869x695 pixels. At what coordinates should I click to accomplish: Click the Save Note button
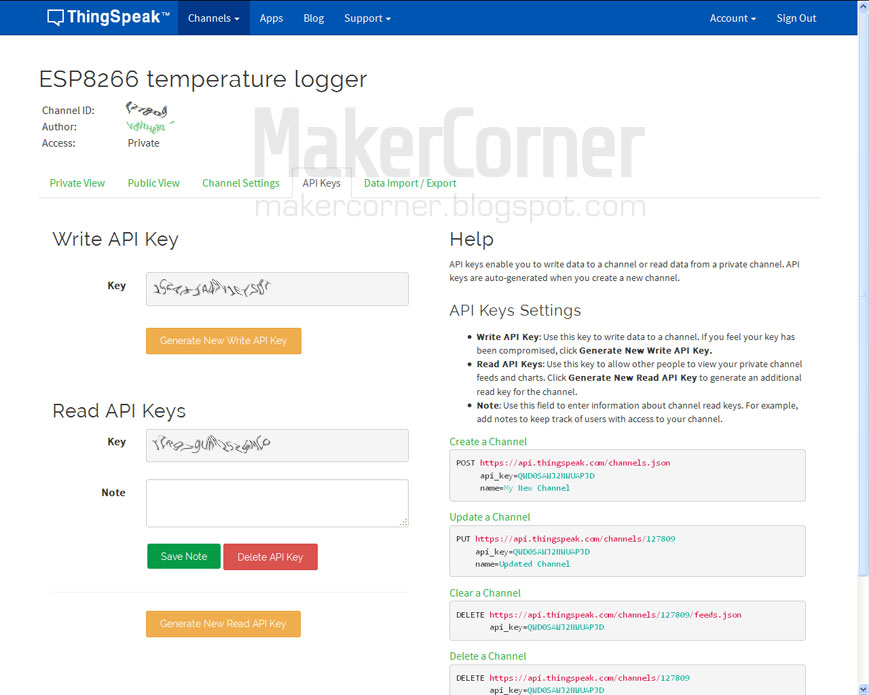[x=183, y=556]
